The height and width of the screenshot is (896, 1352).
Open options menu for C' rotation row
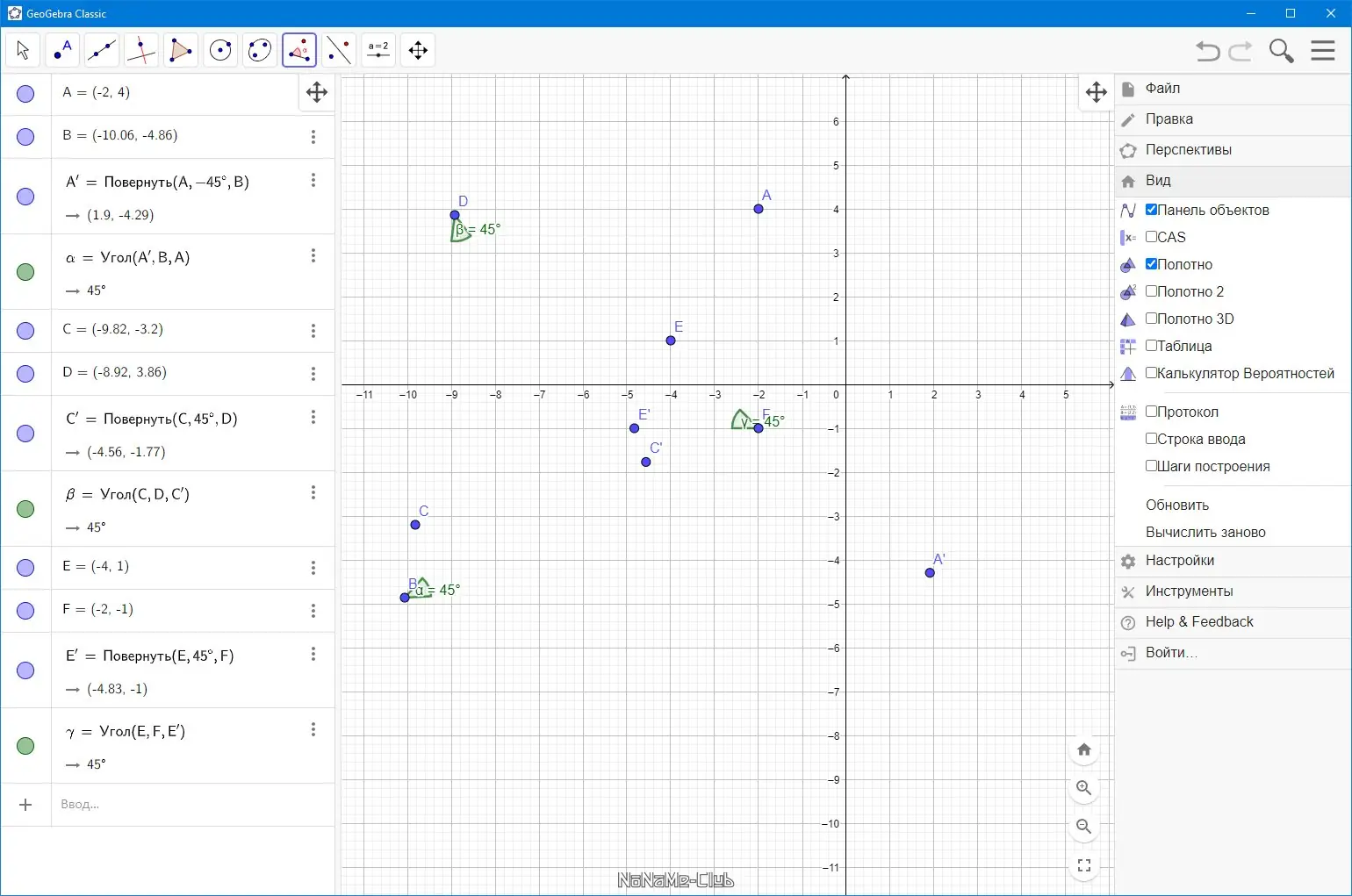(313, 417)
